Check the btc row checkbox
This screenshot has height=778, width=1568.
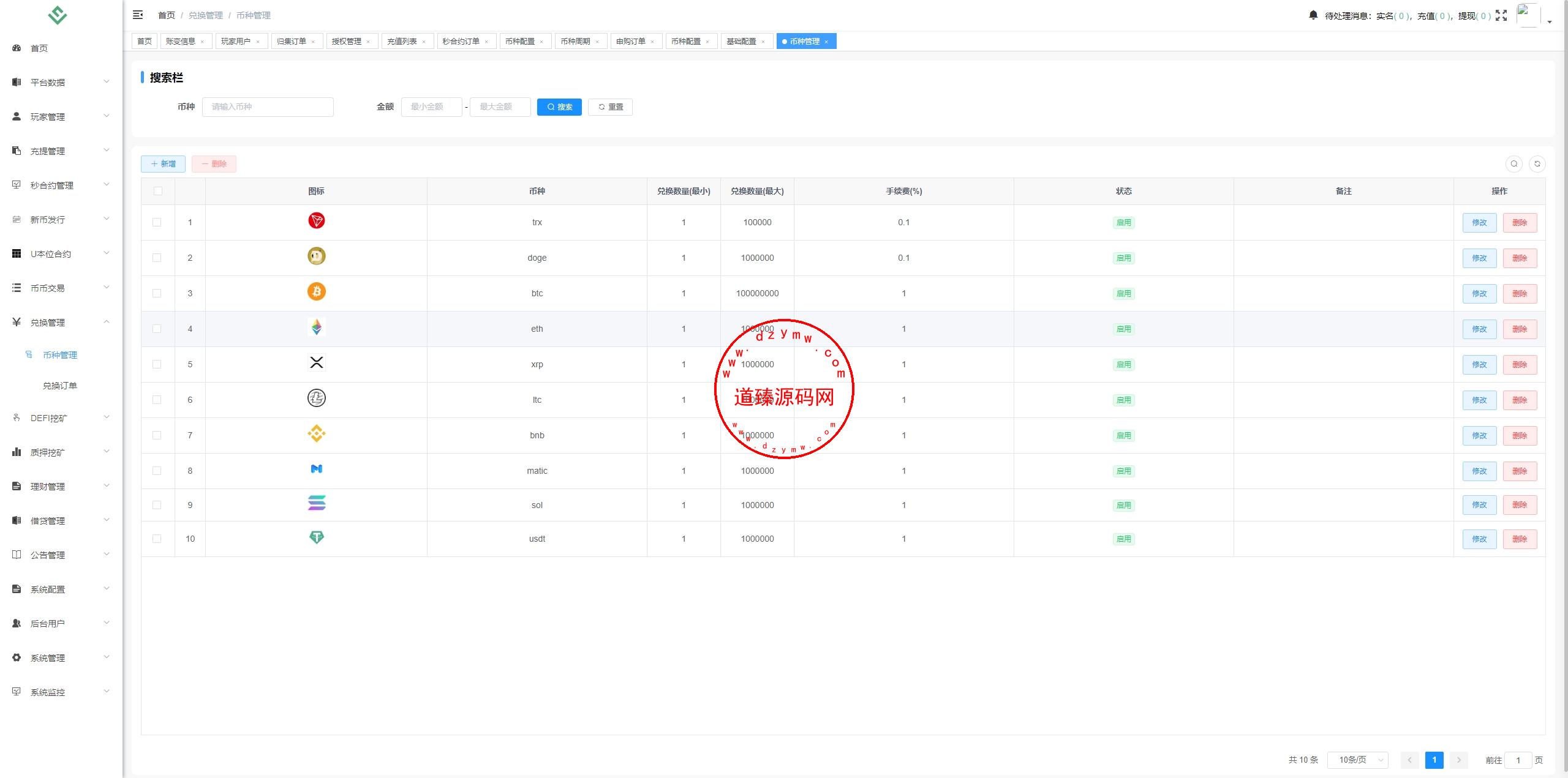tap(157, 293)
